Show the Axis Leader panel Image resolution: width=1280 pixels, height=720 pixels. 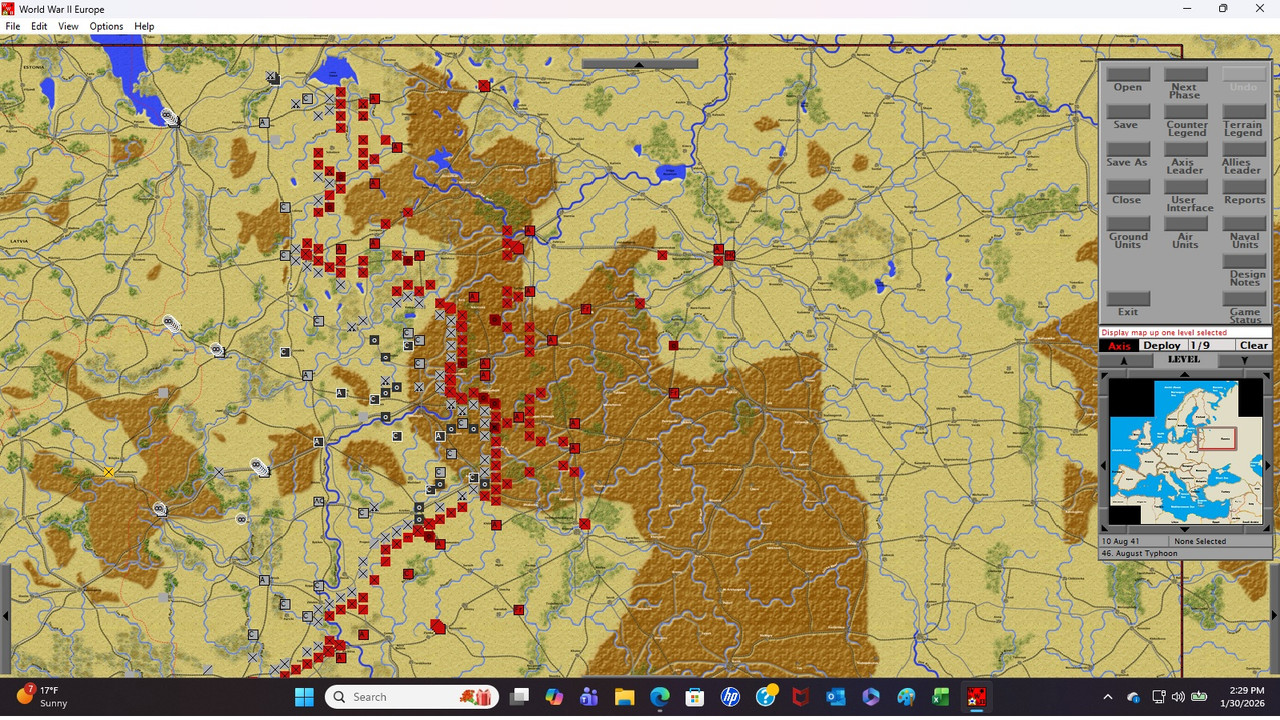click(1185, 149)
